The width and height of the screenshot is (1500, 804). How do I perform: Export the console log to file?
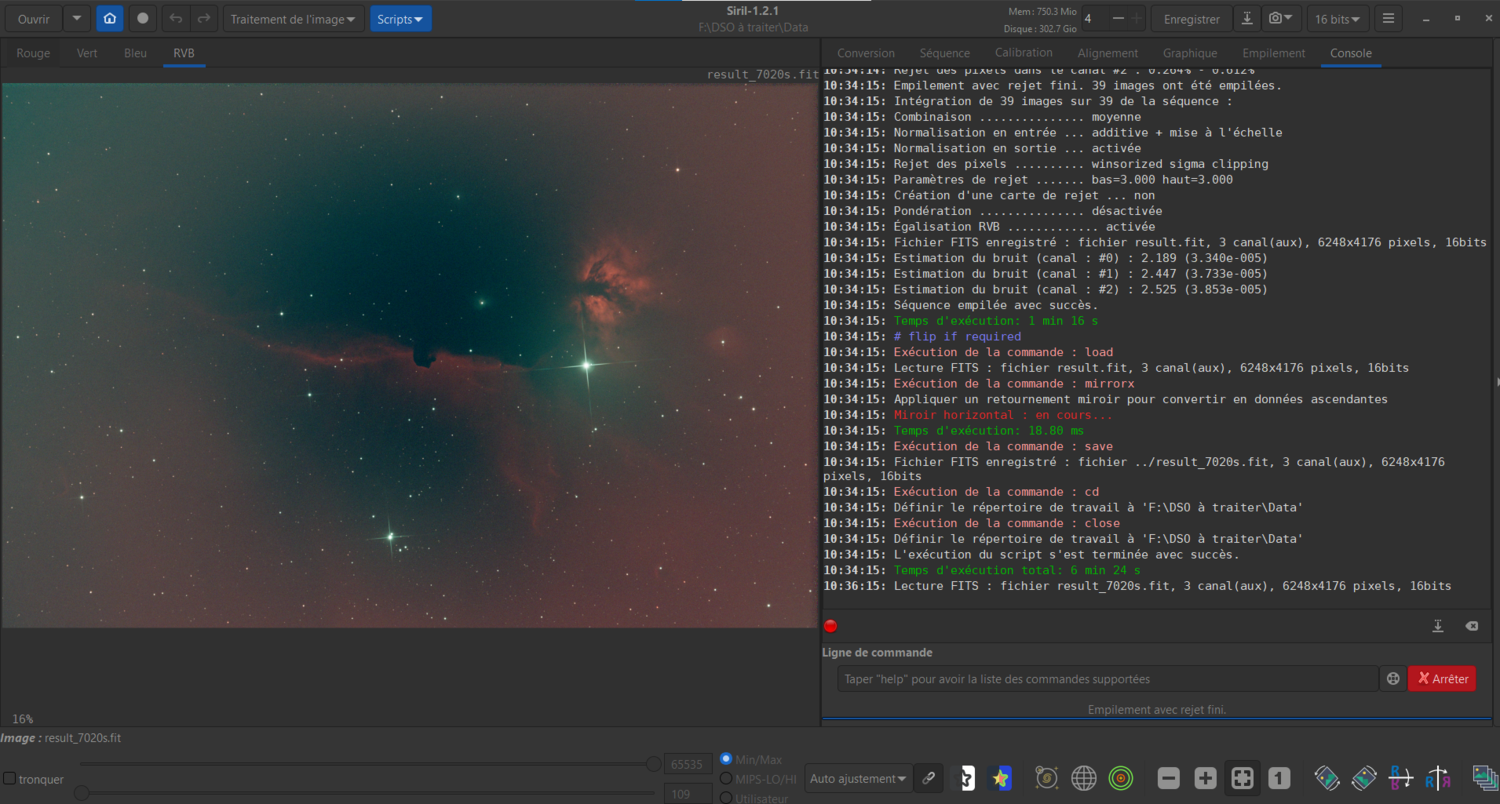pos(1438,626)
